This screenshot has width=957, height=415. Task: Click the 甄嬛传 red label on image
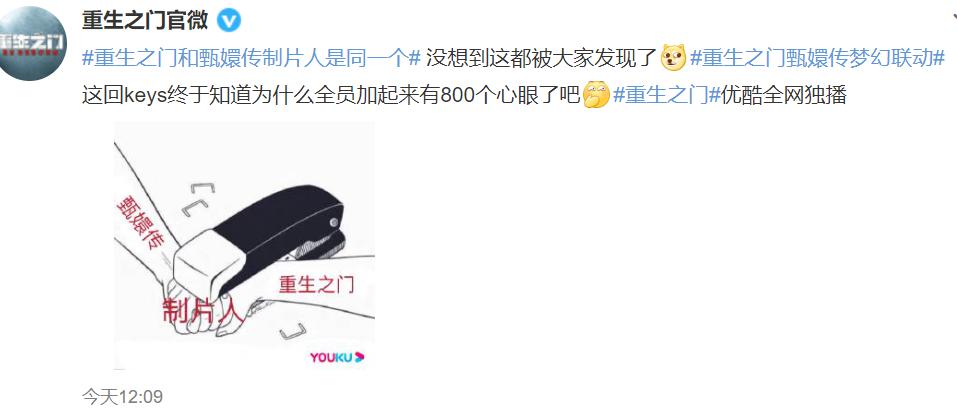139,224
